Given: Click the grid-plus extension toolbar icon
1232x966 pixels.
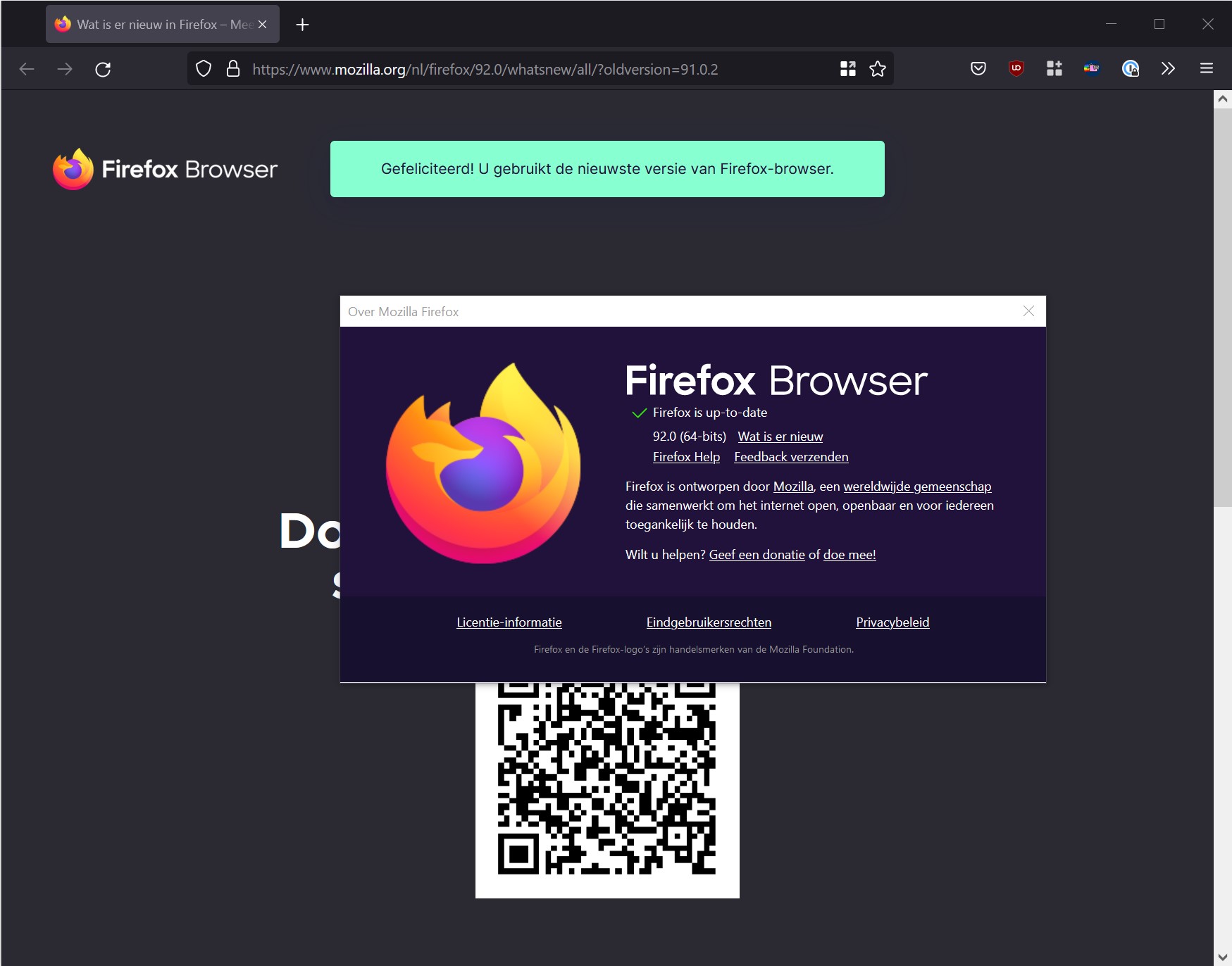Looking at the screenshot, I should click(1054, 68).
